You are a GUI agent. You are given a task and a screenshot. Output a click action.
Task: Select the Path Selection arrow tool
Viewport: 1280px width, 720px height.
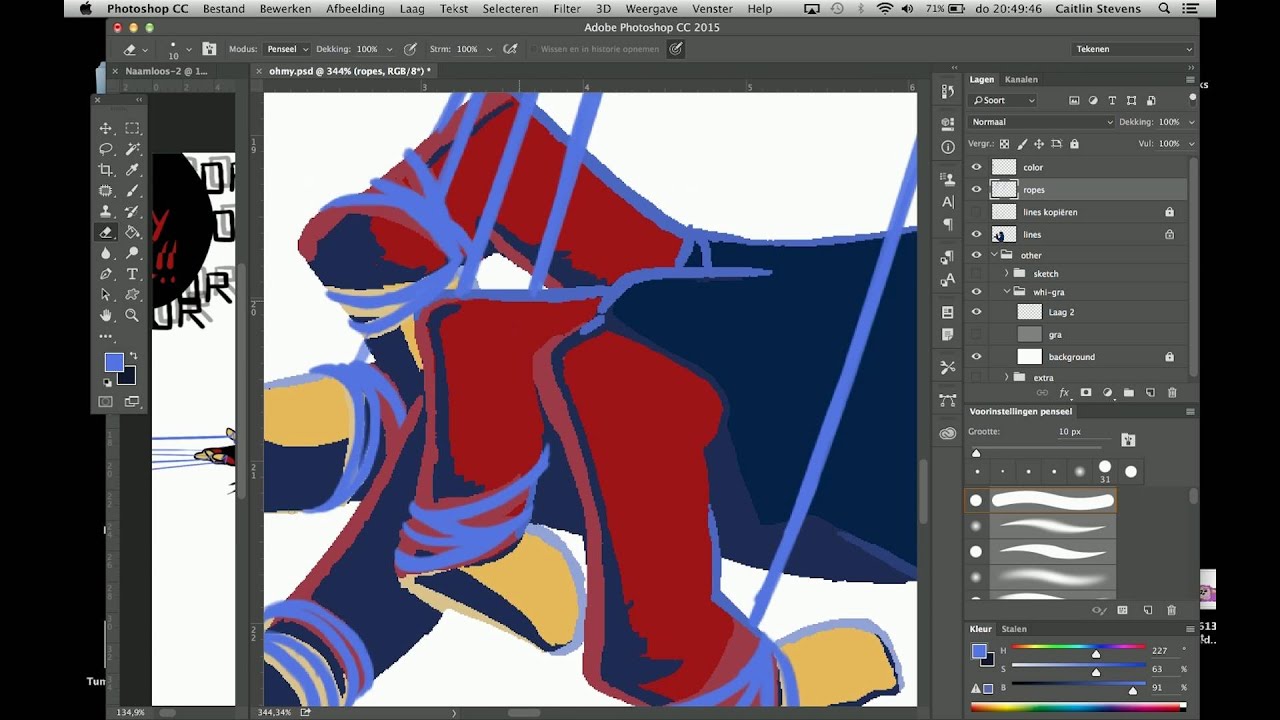tap(106, 295)
